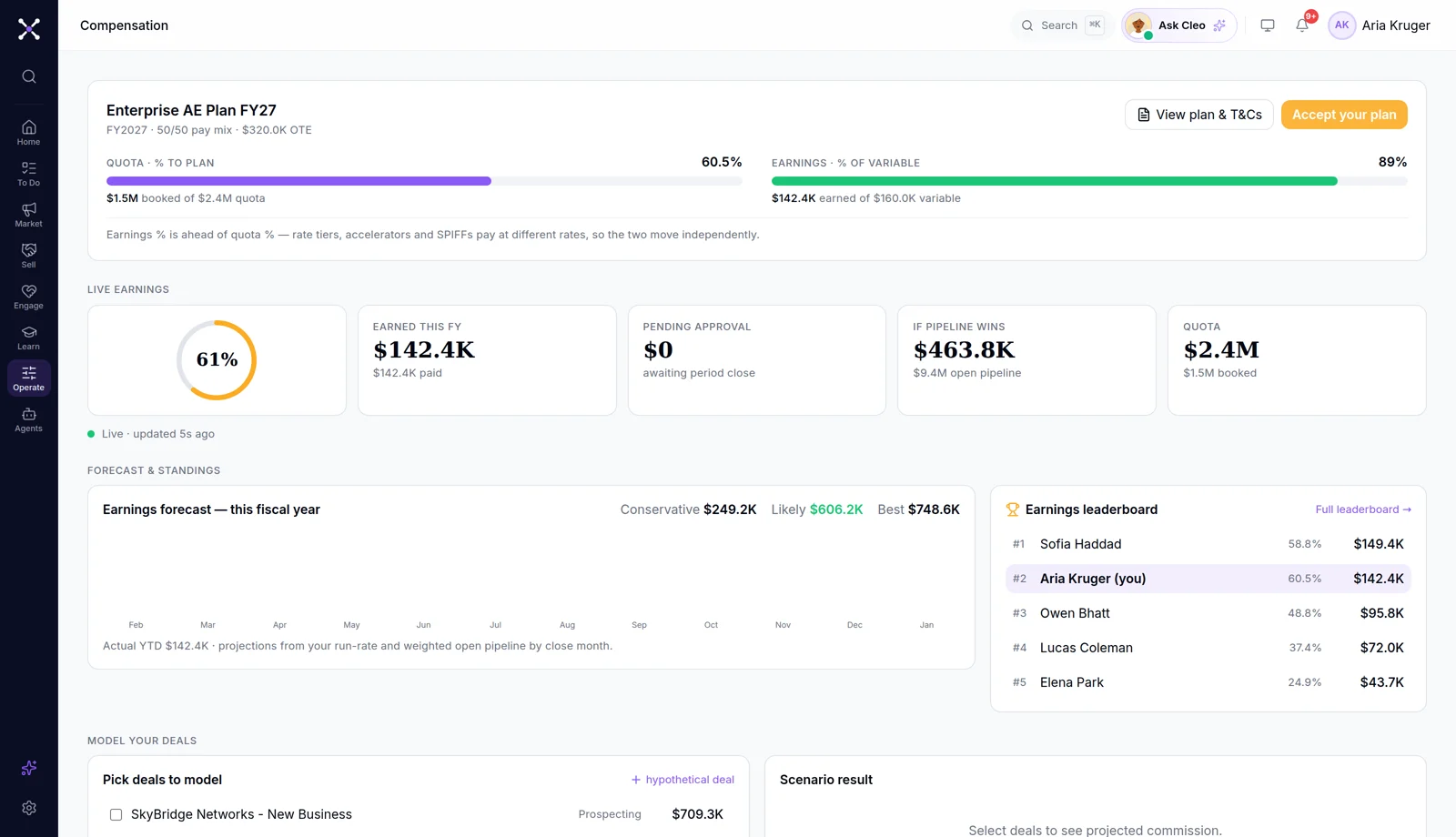Click the $709.3K deal amount
This screenshot has width=1456, height=837.
pyautogui.click(x=698, y=814)
